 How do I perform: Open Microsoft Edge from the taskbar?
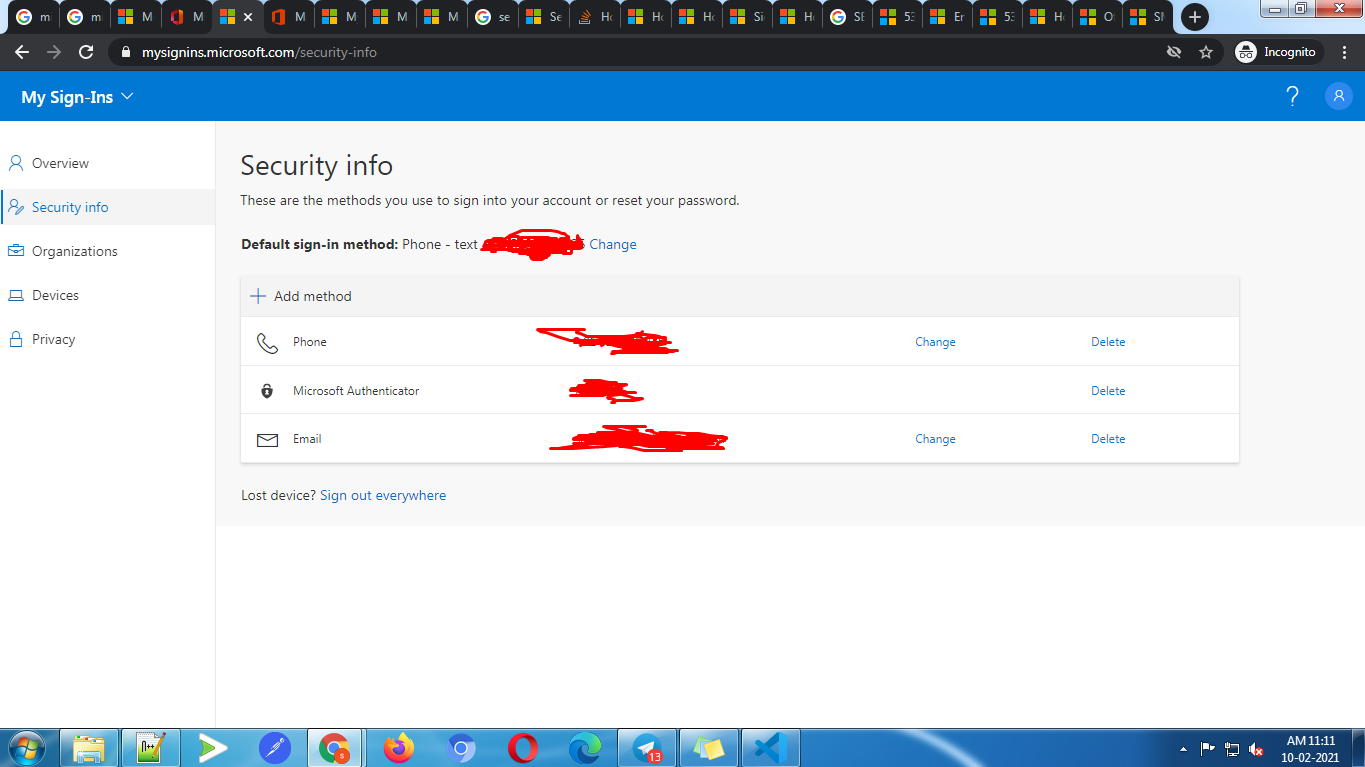tap(585, 748)
